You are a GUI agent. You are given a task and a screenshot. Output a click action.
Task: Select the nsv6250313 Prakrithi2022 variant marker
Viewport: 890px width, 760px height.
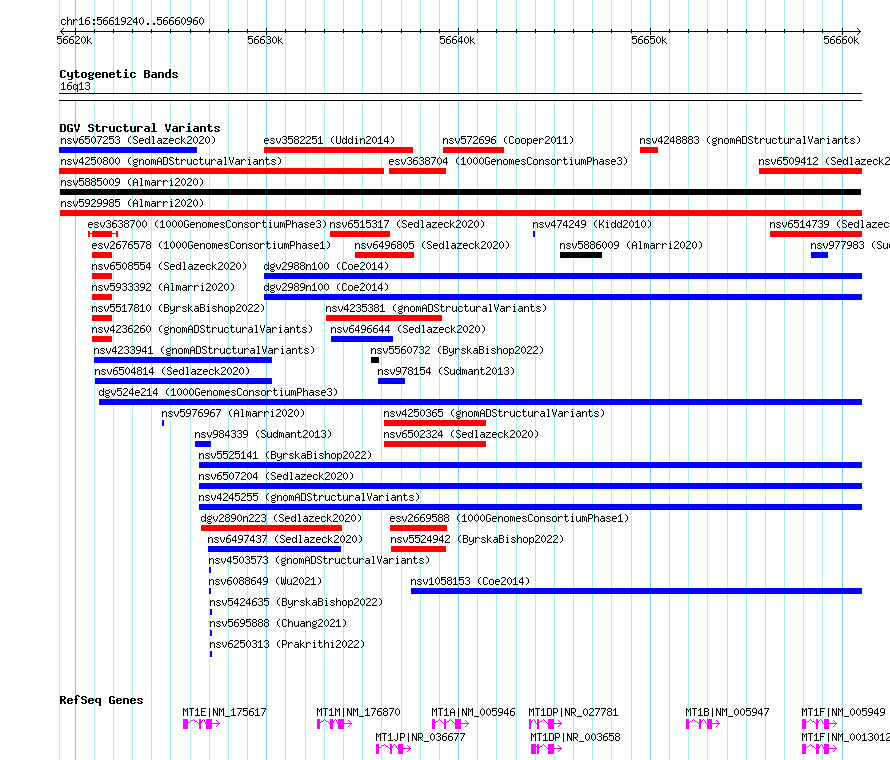(211, 654)
